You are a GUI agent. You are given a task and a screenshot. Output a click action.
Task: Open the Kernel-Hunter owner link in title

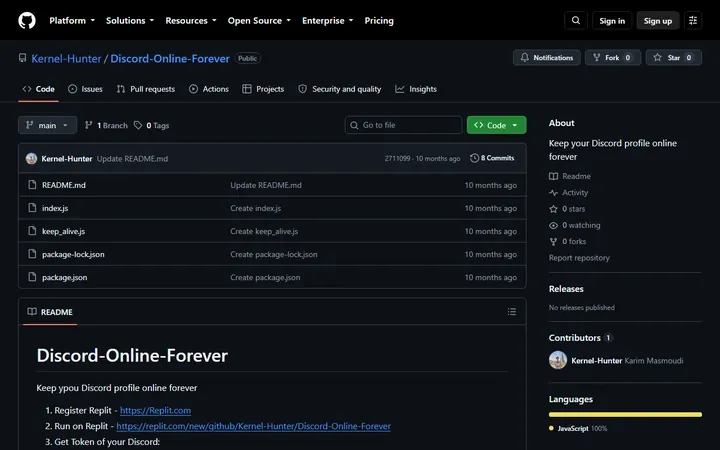click(66, 58)
